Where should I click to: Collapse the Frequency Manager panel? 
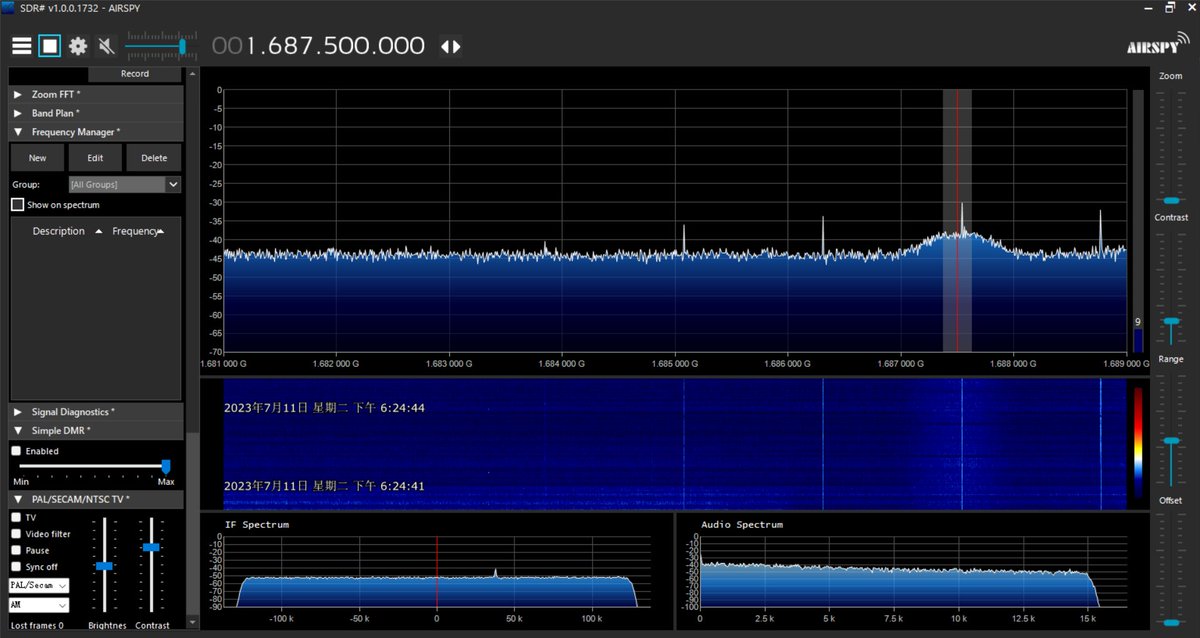96,132
